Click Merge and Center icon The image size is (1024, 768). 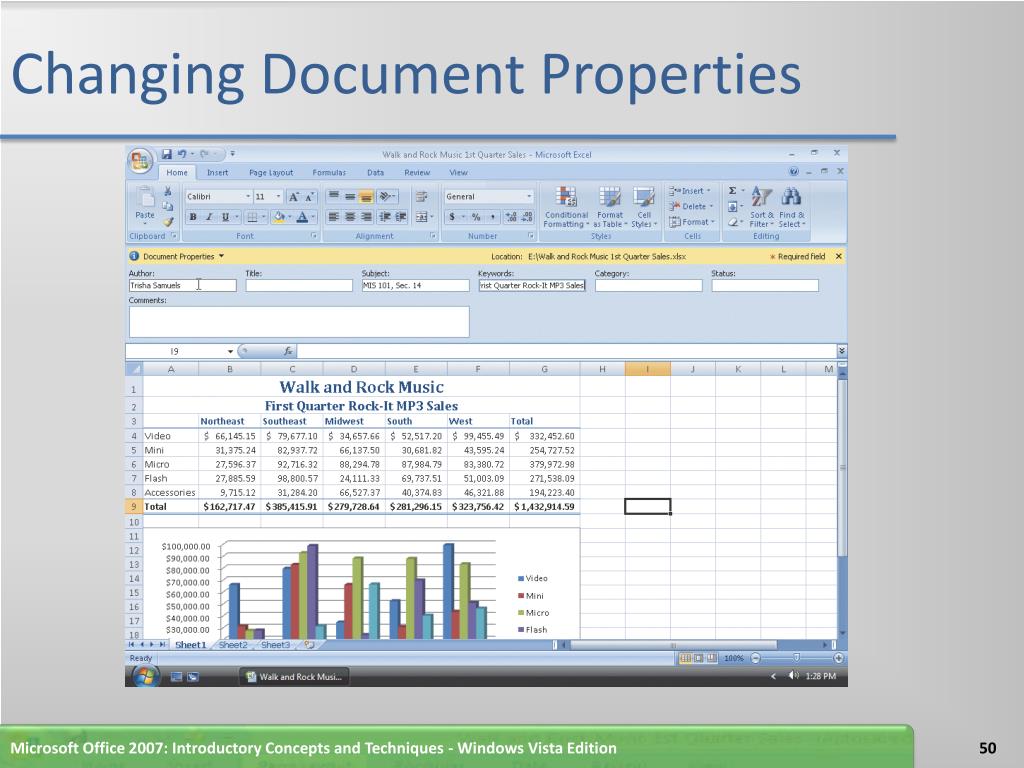click(x=421, y=217)
